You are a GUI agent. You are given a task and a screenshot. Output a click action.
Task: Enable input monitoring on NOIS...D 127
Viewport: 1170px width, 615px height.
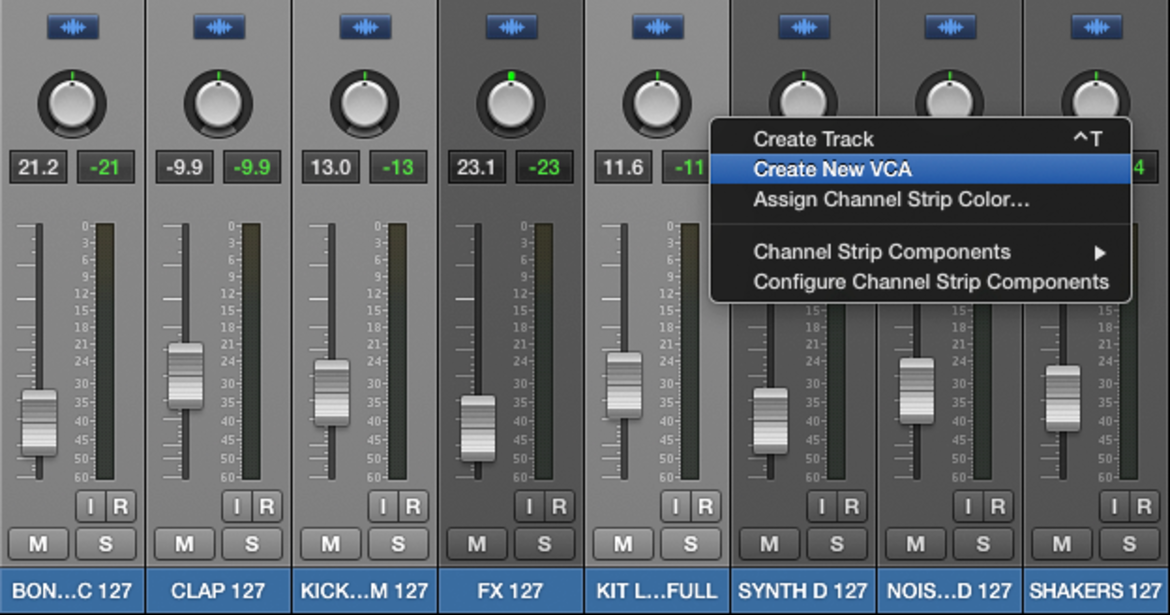[968, 507]
